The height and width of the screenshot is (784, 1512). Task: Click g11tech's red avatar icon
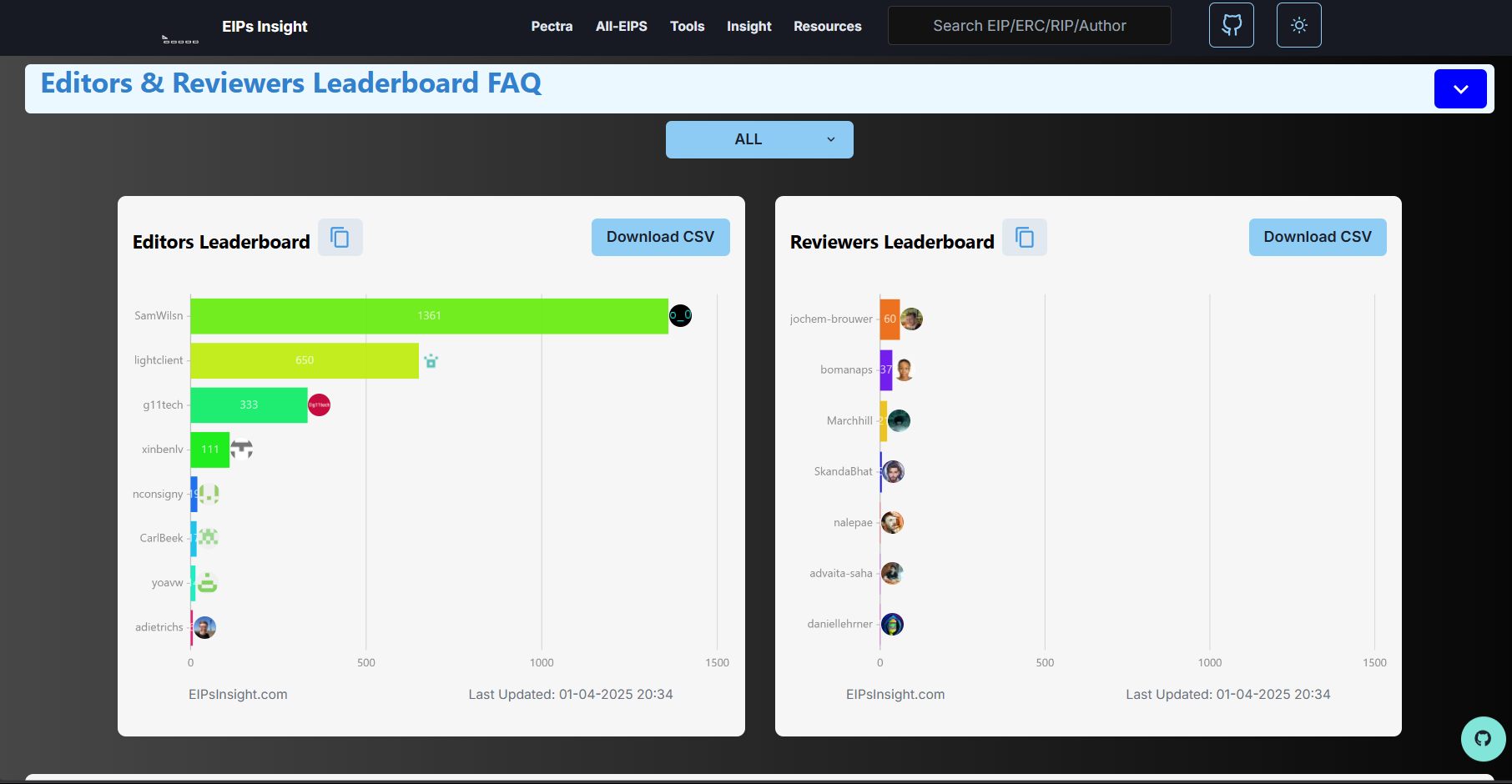319,405
